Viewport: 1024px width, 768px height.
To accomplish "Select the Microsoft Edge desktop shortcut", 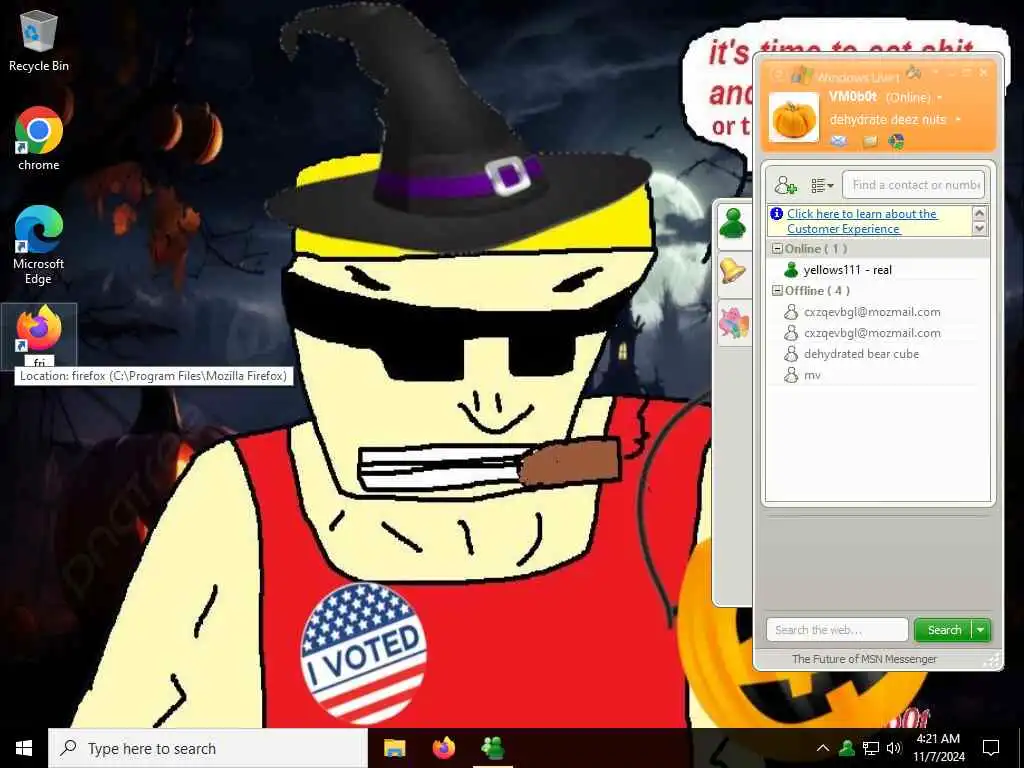I will 39,245.
